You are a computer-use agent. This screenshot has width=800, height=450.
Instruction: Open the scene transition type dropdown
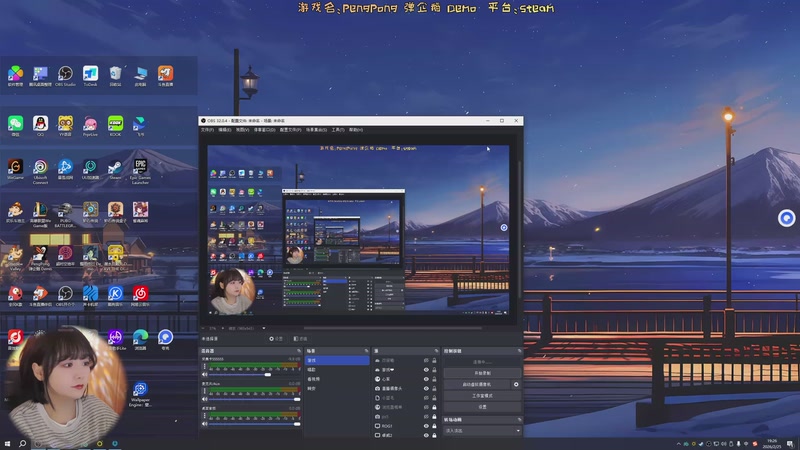482,431
